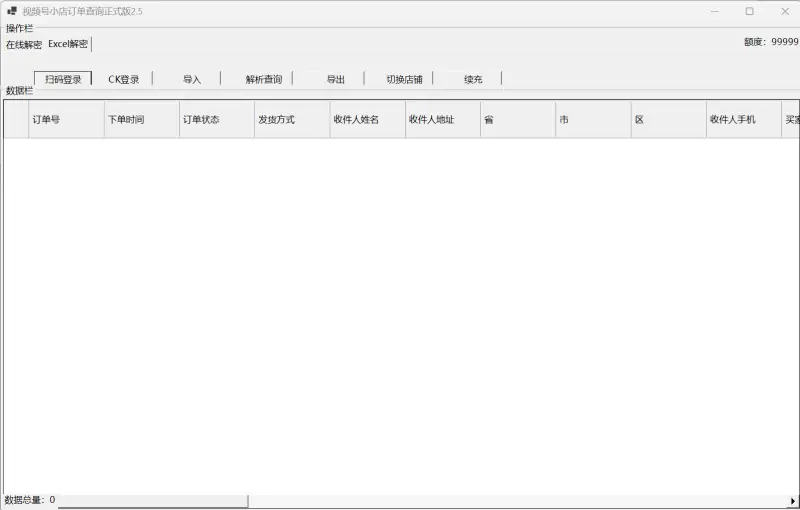The image size is (800, 510).
Task: Click the 下单时间 column header
Action: [x=141, y=119]
